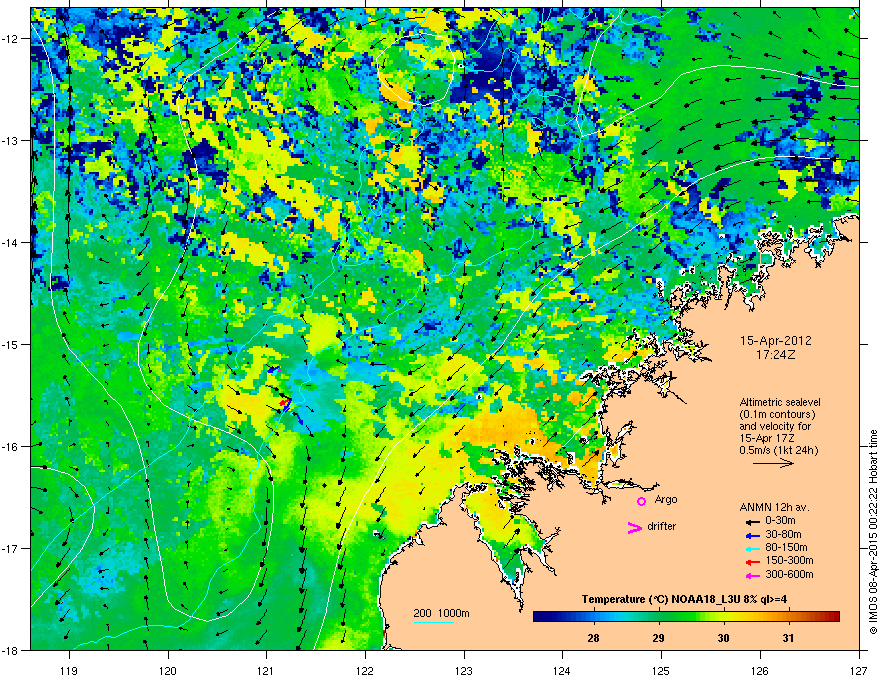Viewport: 880px width, 680px height.
Task: Click the '150-300m' depth label
Action: (x=789, y=560)
